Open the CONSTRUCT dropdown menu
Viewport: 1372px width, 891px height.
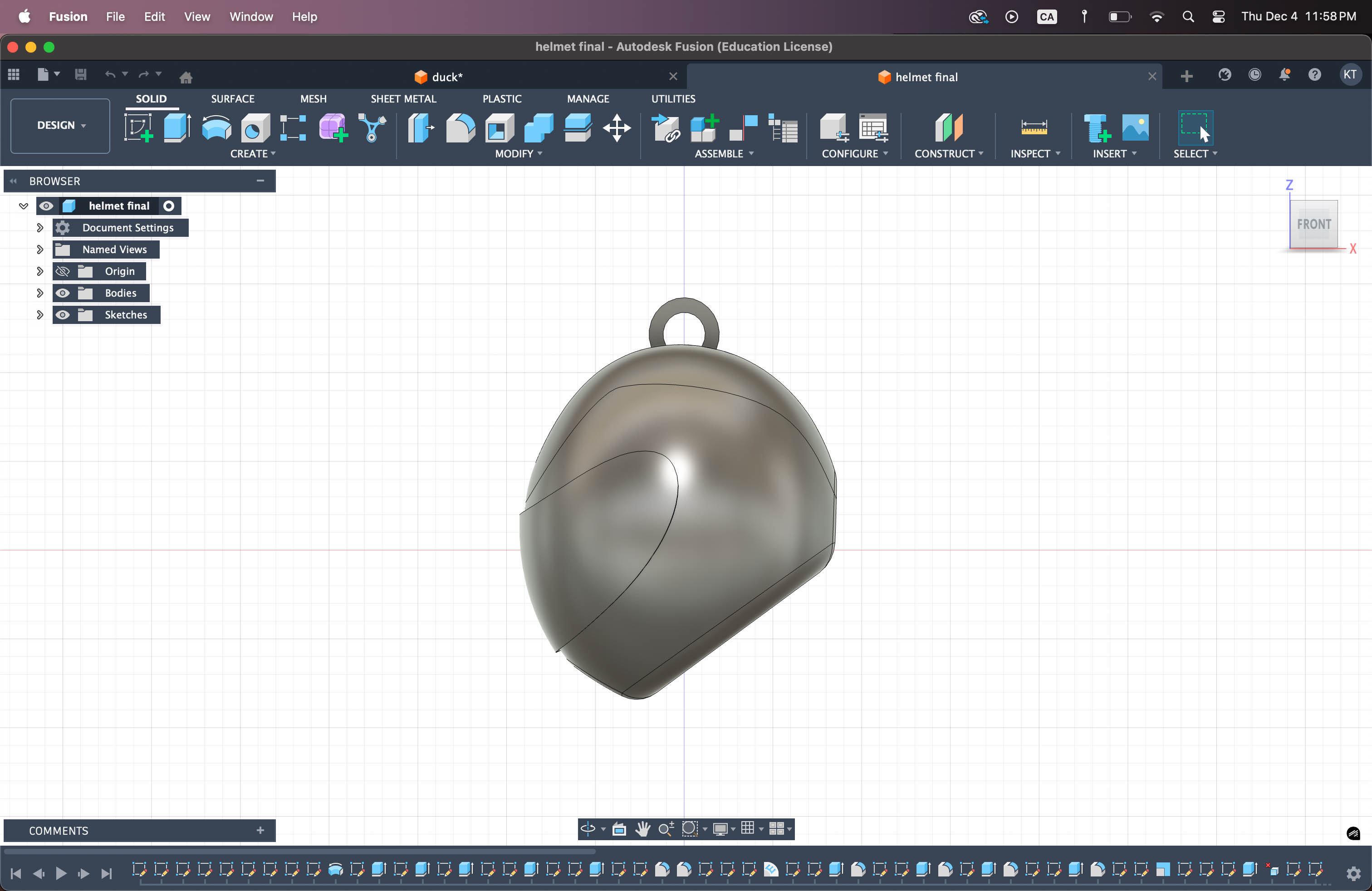(x=948, y=154)
